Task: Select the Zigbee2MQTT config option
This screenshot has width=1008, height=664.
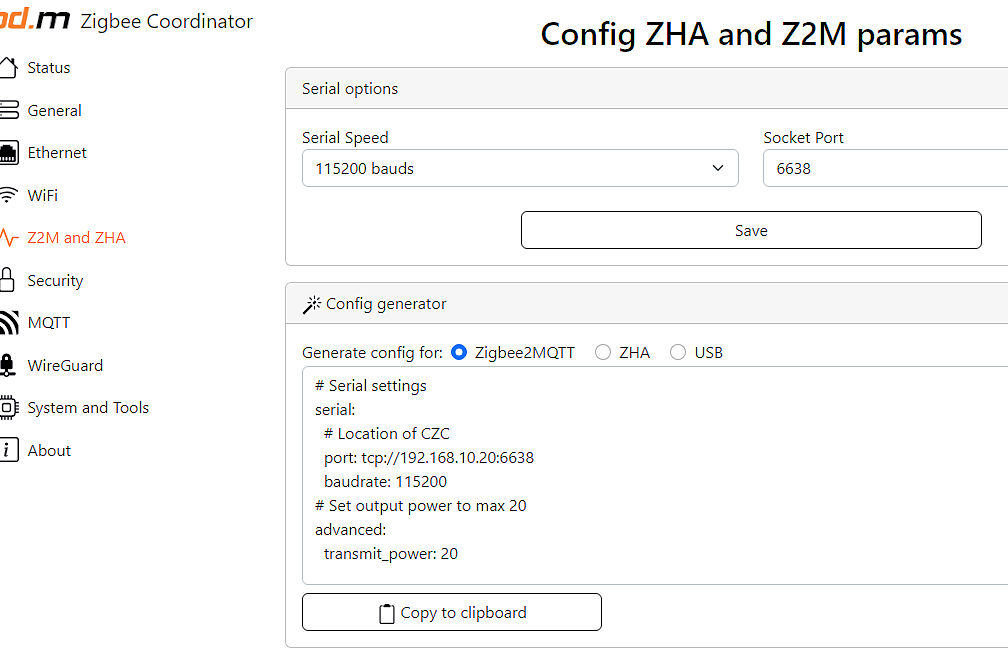Action: [x=459, y=352]
